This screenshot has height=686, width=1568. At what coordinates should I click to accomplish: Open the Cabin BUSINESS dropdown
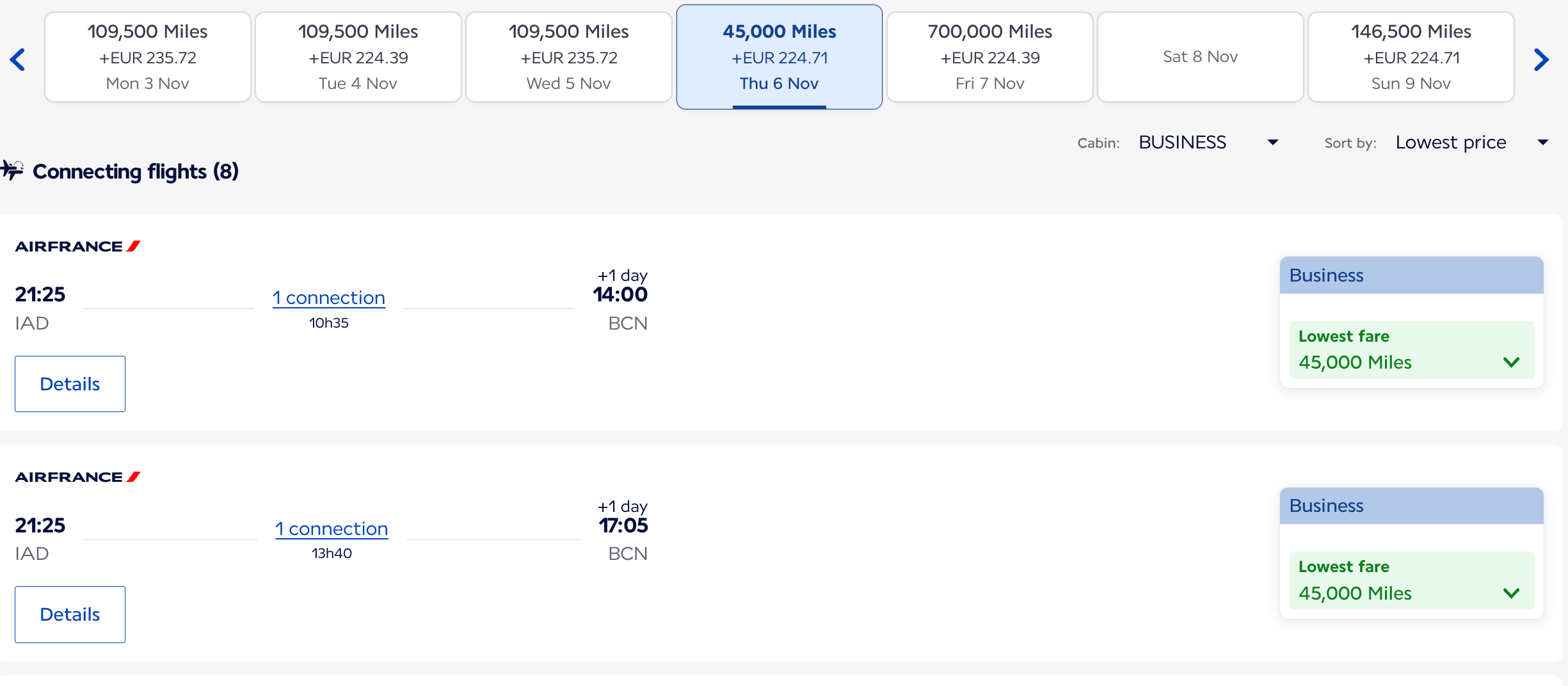coord(1208,142)
